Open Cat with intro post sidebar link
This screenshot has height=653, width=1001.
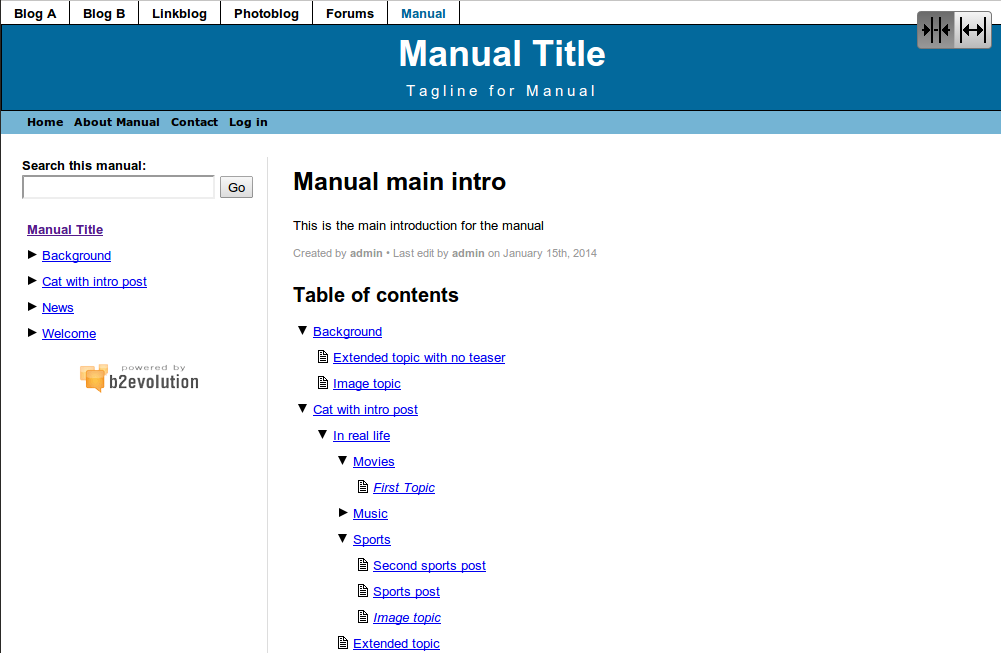click(x=94, y=281)
